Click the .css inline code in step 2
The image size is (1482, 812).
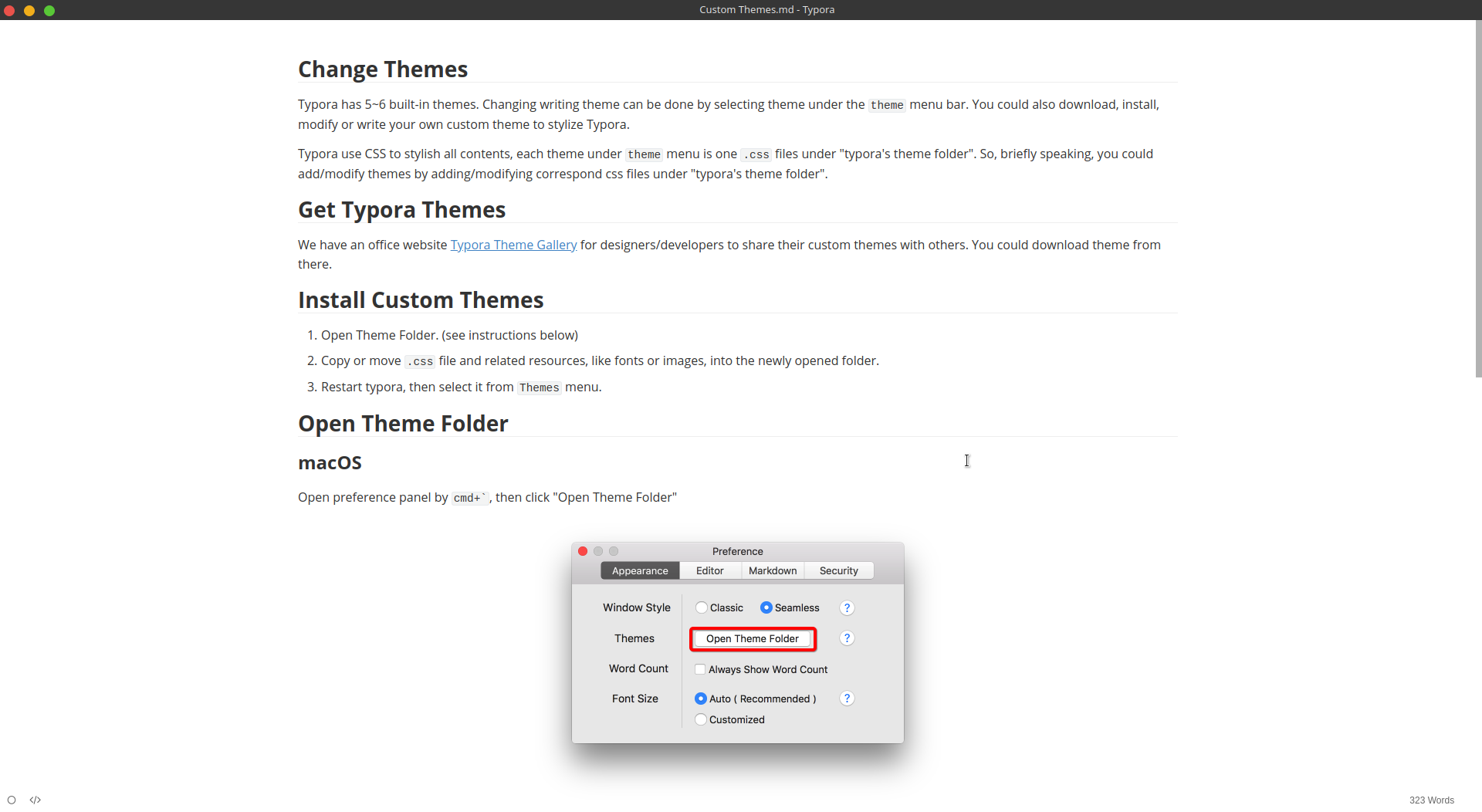coord(420,361)
